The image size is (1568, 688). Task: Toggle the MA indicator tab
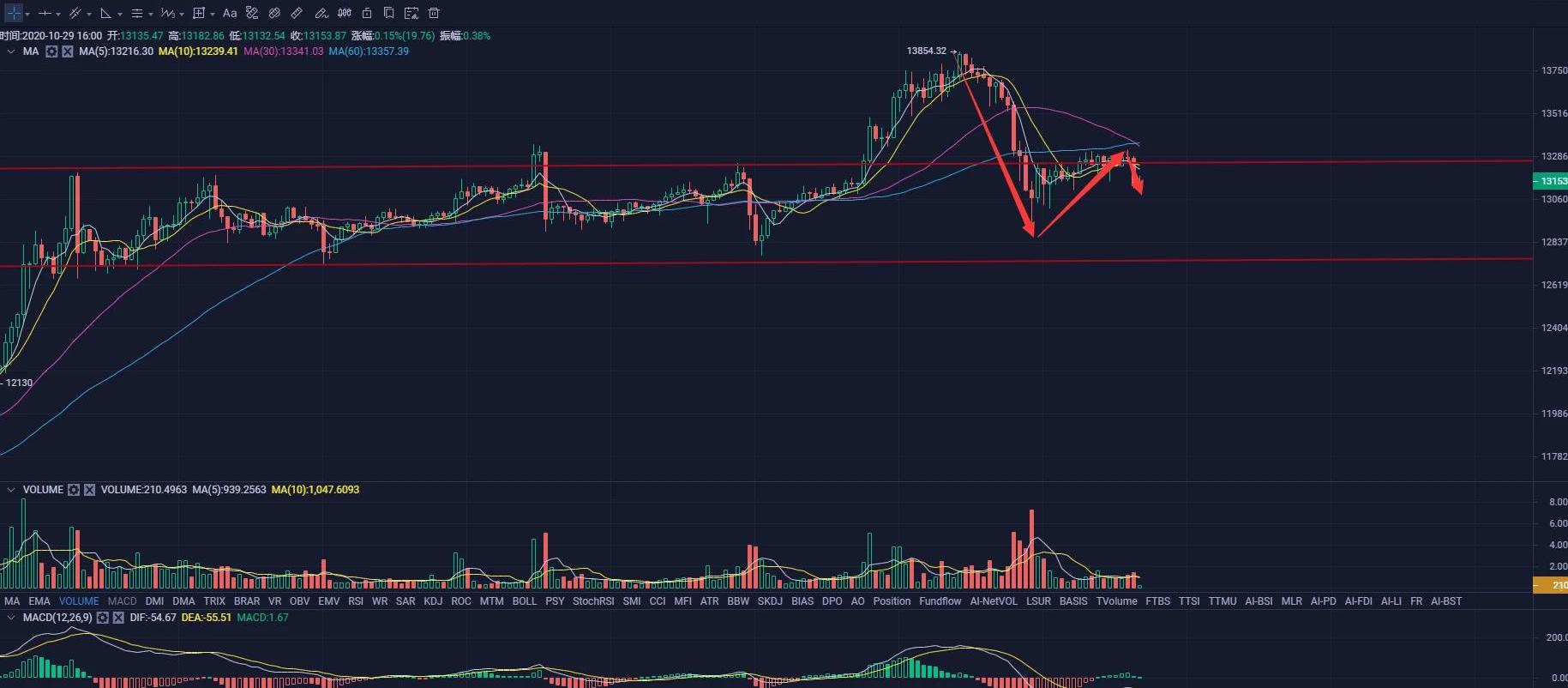point(12,601)
